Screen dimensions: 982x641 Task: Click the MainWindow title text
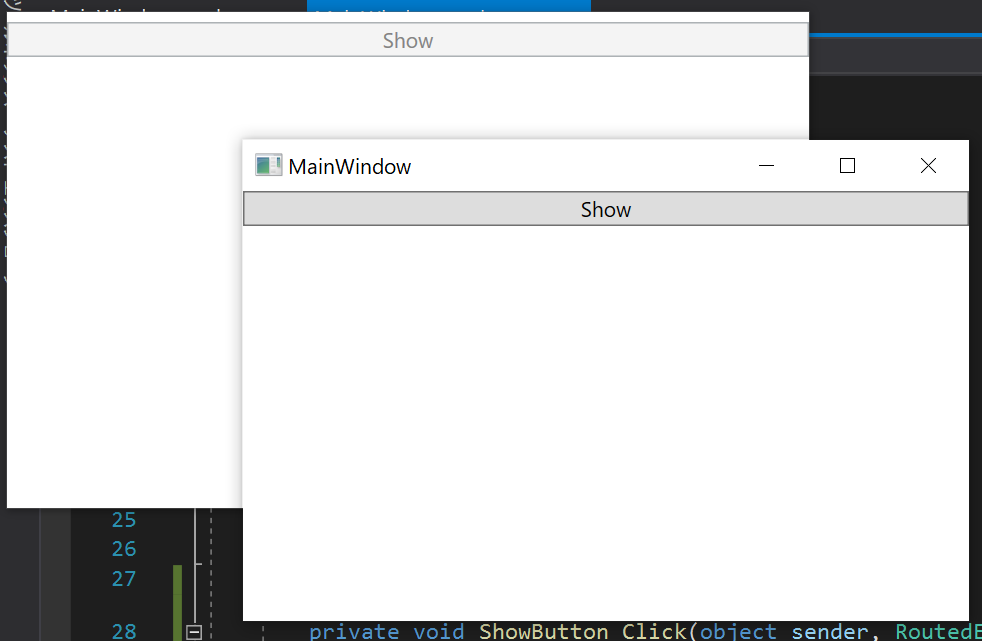point(349,167)
